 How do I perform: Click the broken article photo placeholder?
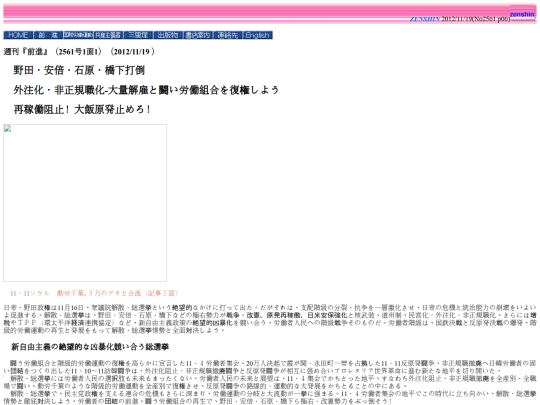85,203
